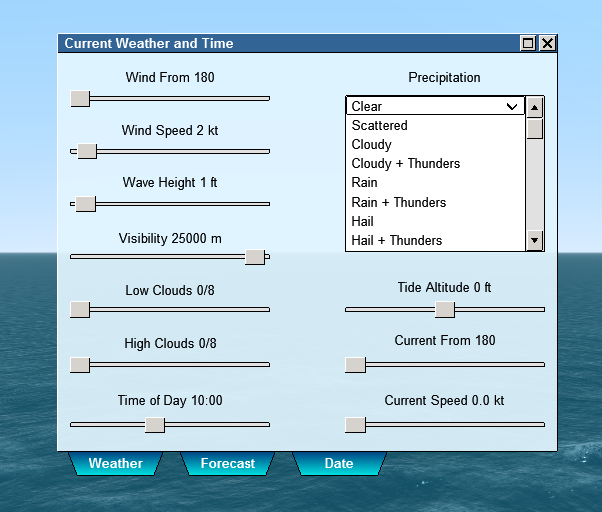Screen dimensions: 602x512
Task: Click the Tide Altitude 0 ft slider handle
Action: coord(445,309)
